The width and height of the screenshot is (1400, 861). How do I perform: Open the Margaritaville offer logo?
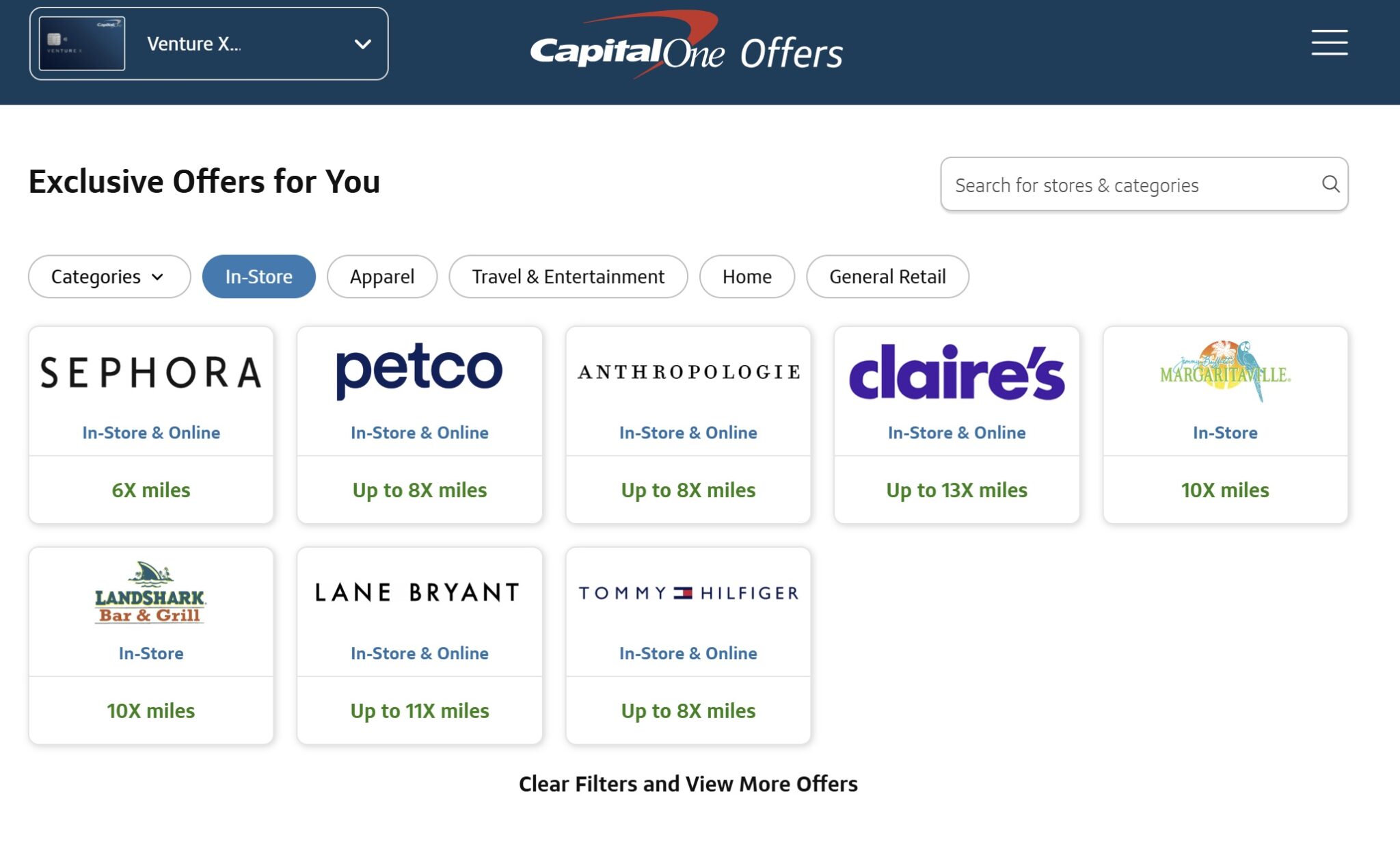click(x=1225, y=371)
